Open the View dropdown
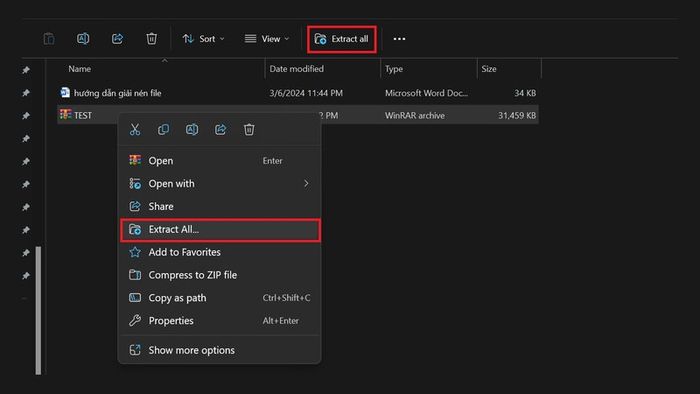 [267, 39]
